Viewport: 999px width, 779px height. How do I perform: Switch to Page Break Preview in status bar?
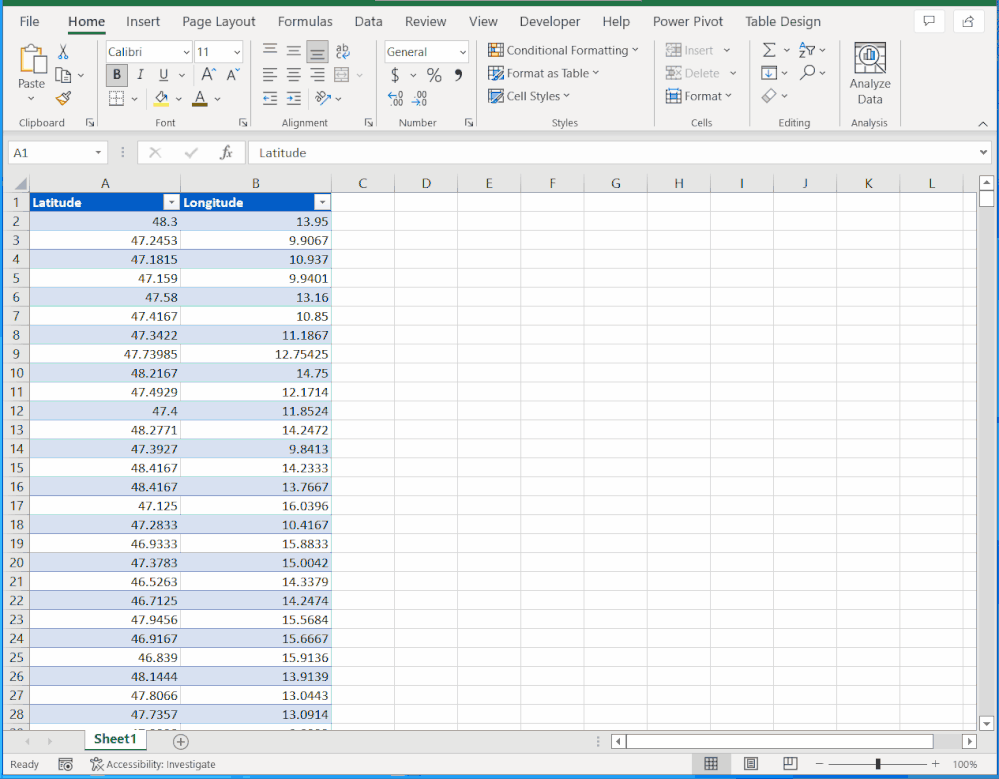tap(790, 764)
